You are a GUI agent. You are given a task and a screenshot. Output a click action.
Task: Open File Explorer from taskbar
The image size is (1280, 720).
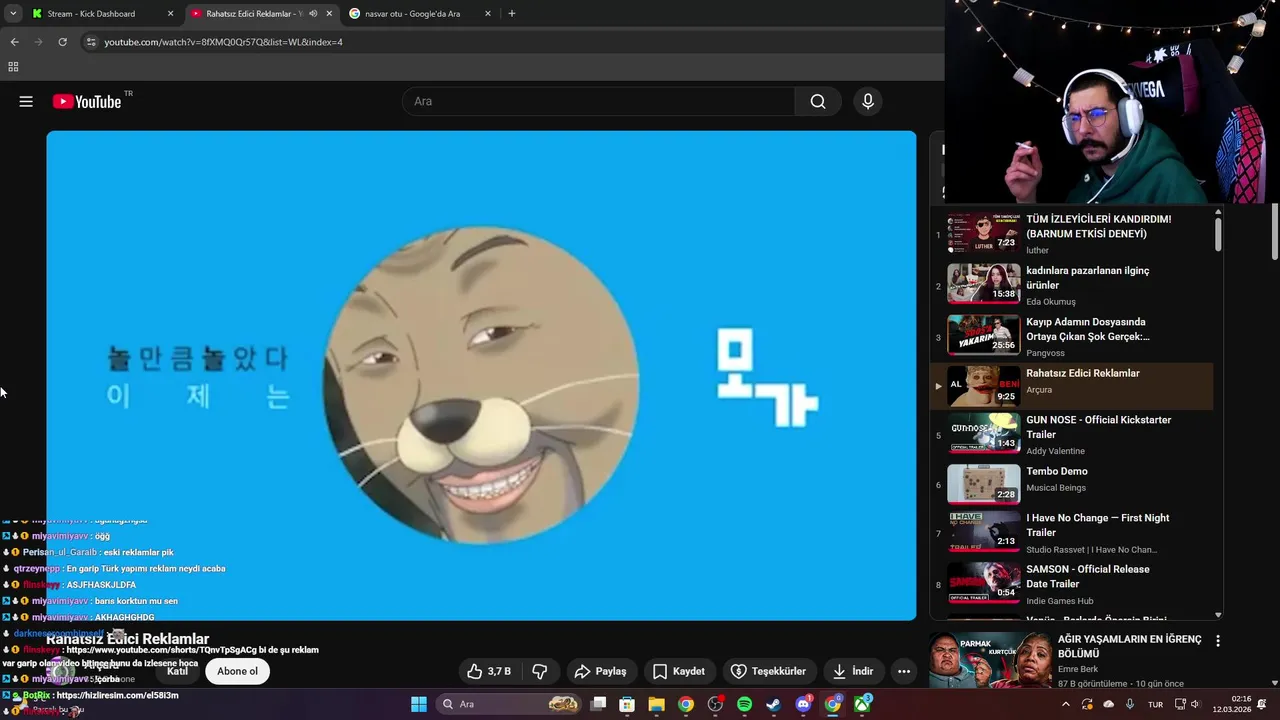click(x=656, y=704)
